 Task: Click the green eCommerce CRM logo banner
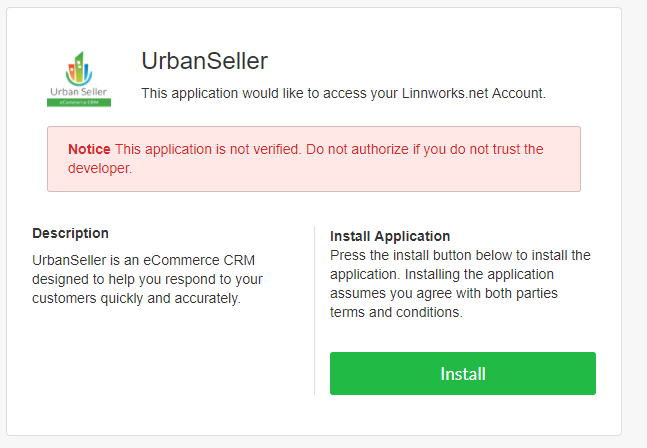pyautogui.click(x=80, y=102)
